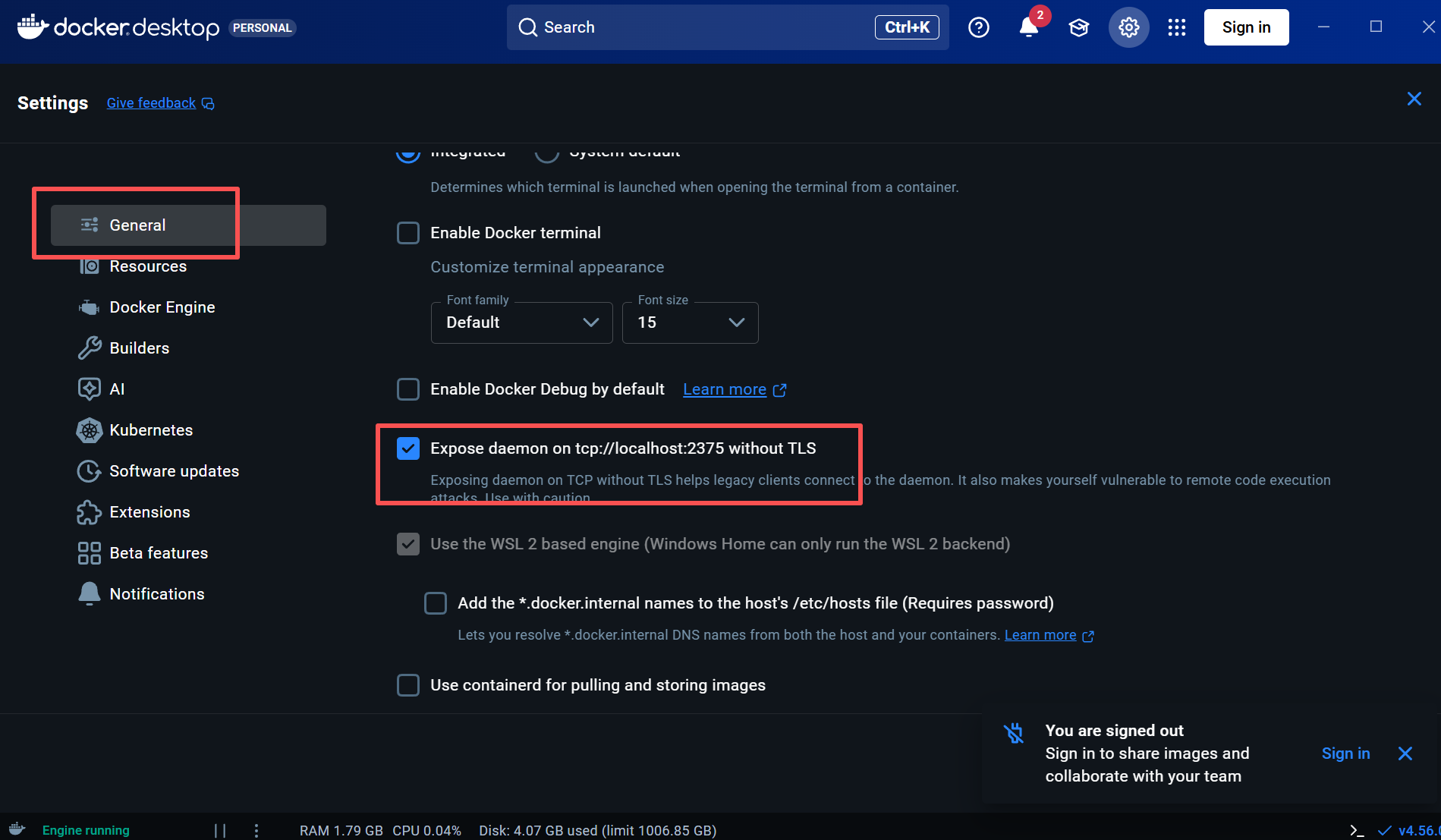Click the Ctrl+K shortcut badge
Viewport: 1441px width, 840px height.
coord(907,27)
